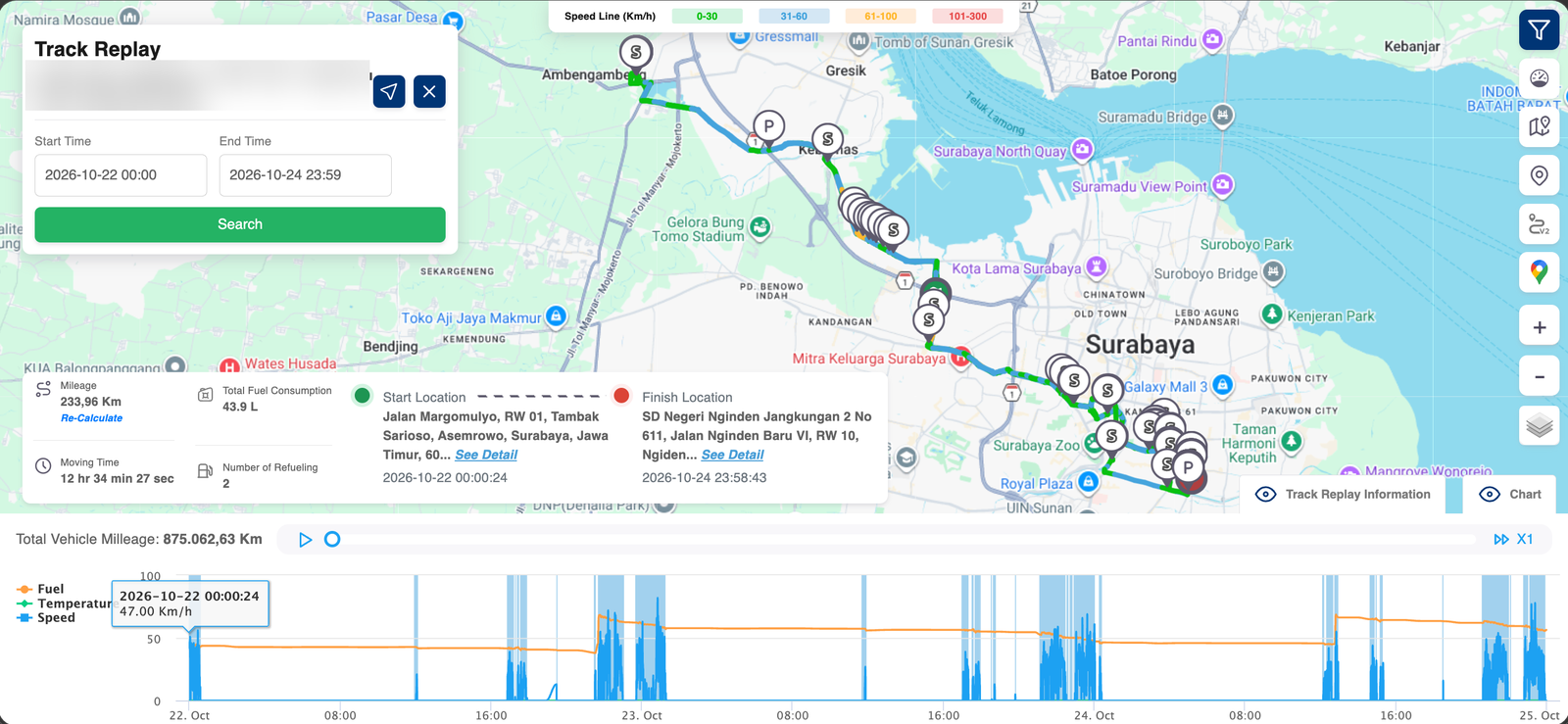Click the 0-30 speed legend swatch
The width and height of the screenshot is (1568, 724).
707,17
